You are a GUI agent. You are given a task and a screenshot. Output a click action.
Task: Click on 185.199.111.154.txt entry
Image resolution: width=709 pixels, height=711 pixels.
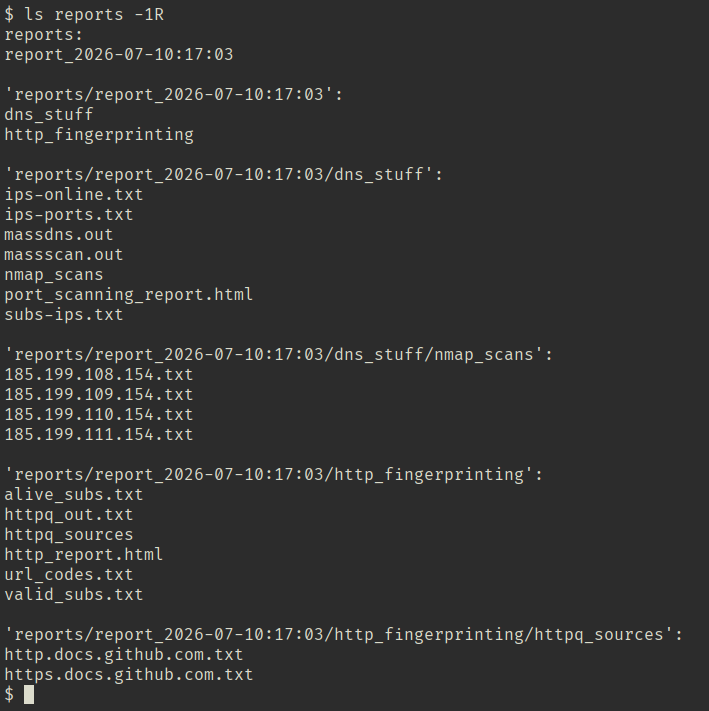click(99, 434)
